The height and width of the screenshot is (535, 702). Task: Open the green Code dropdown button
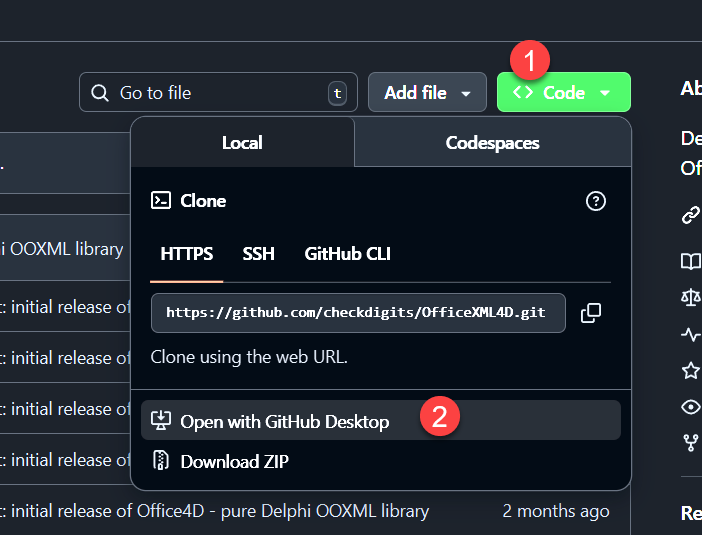pyautogui.click(x=564, y=92)
